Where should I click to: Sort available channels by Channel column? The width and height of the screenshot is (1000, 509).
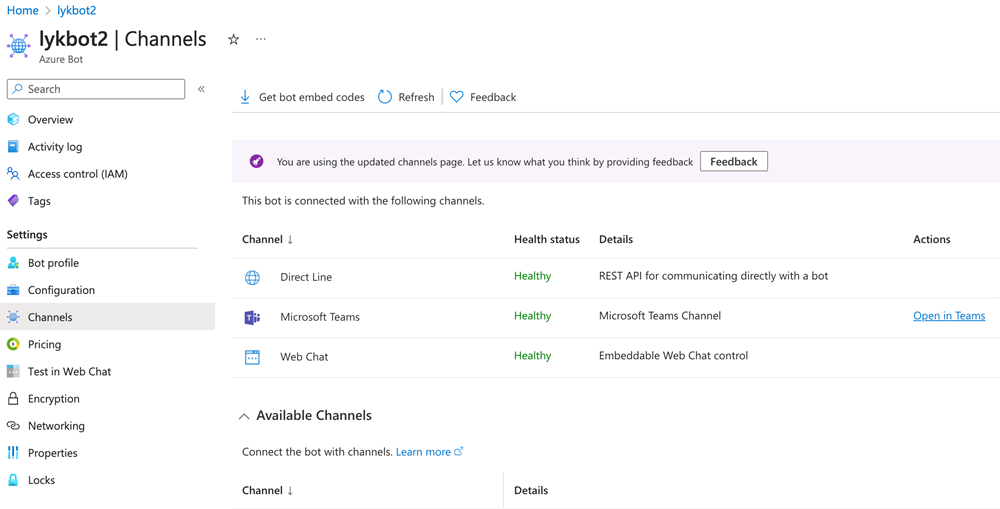[268, 490]
